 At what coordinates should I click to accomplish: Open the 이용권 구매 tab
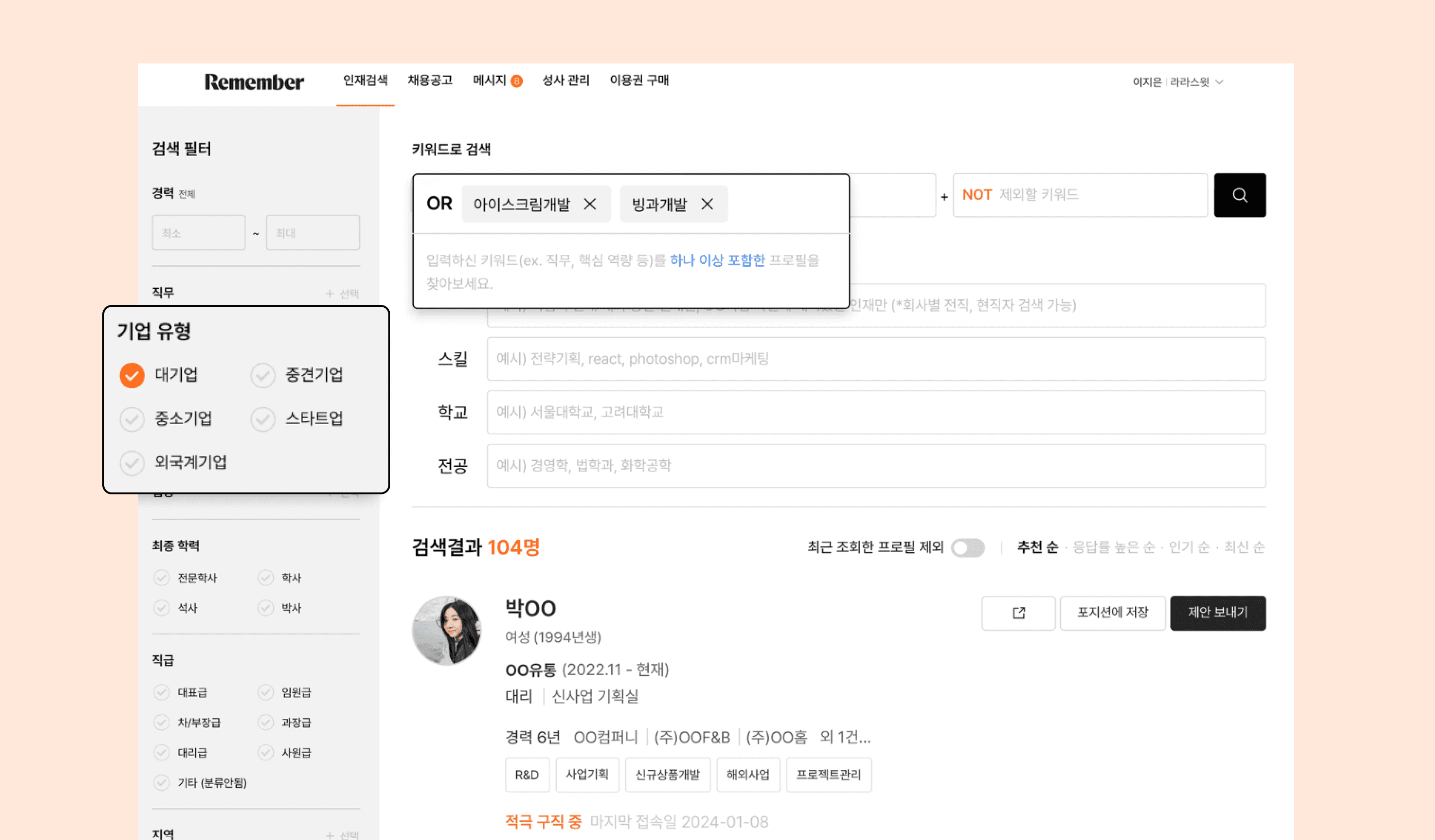pos(639,80)
